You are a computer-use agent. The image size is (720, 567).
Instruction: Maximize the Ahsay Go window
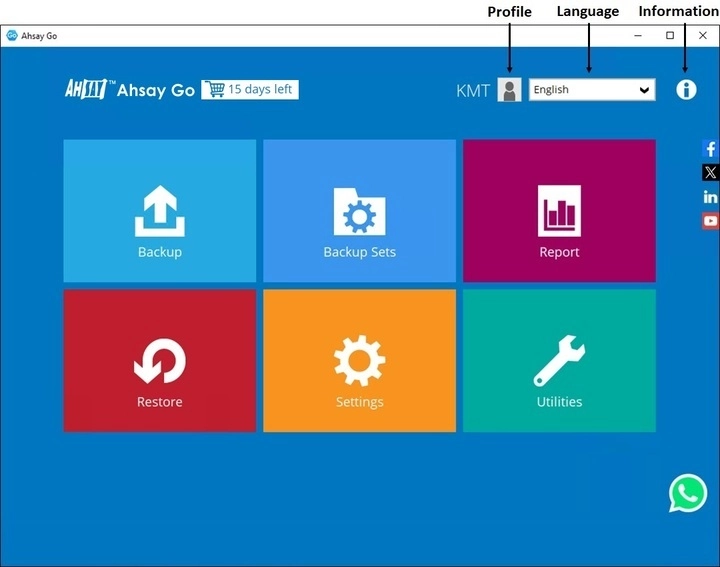pos(670,35)
